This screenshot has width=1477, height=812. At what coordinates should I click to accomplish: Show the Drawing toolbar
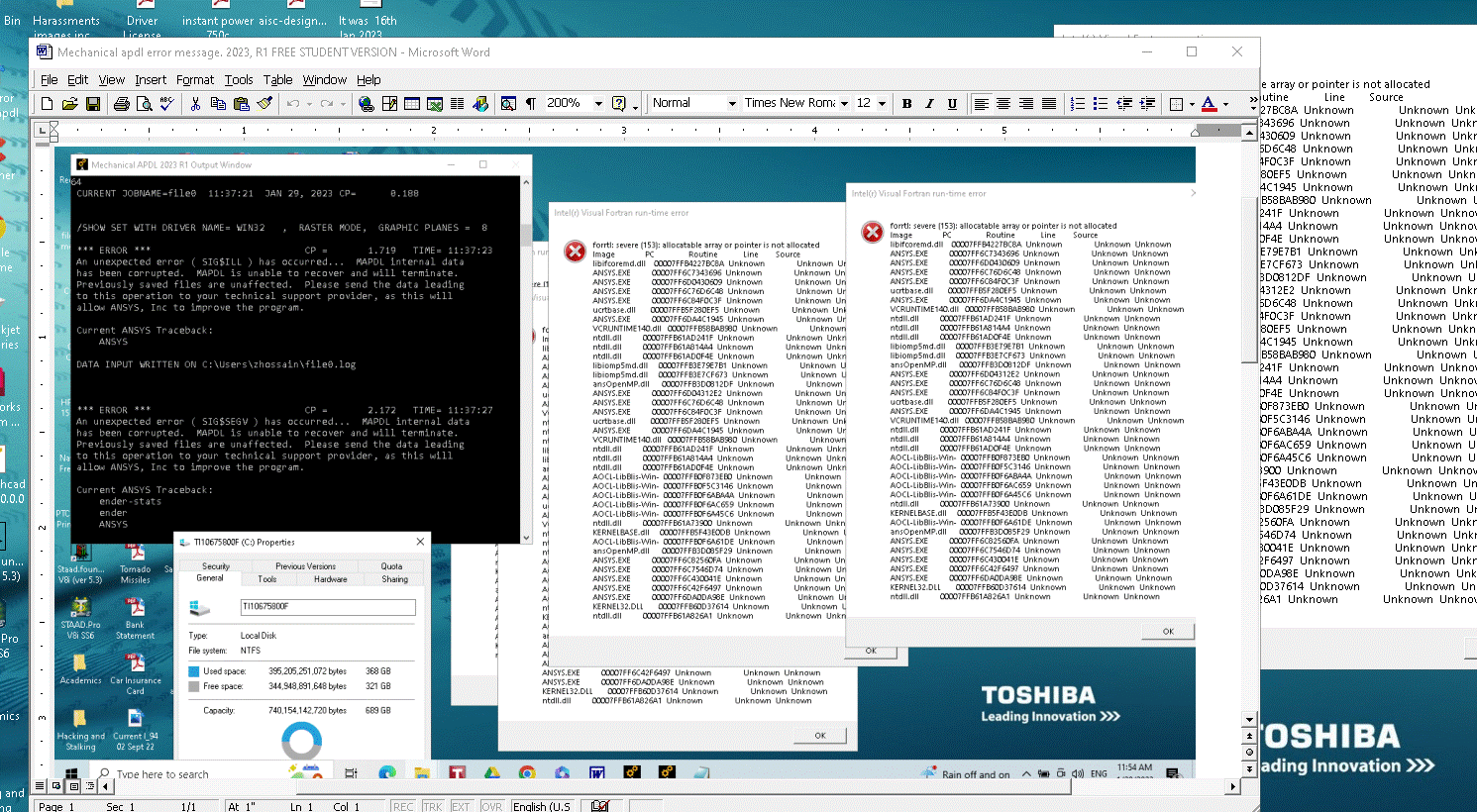[480, 103]
